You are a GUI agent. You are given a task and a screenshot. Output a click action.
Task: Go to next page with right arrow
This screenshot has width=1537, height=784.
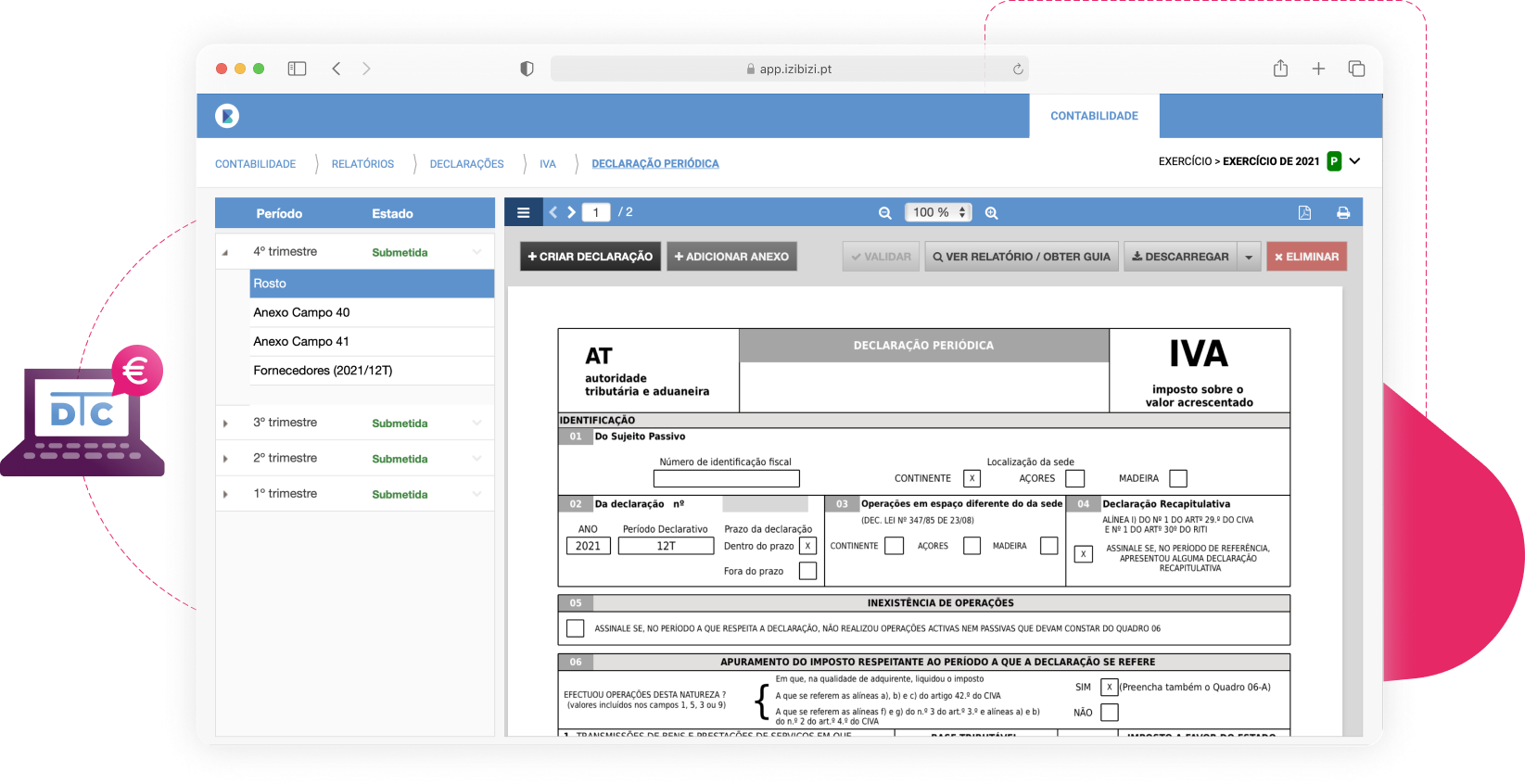572,212
